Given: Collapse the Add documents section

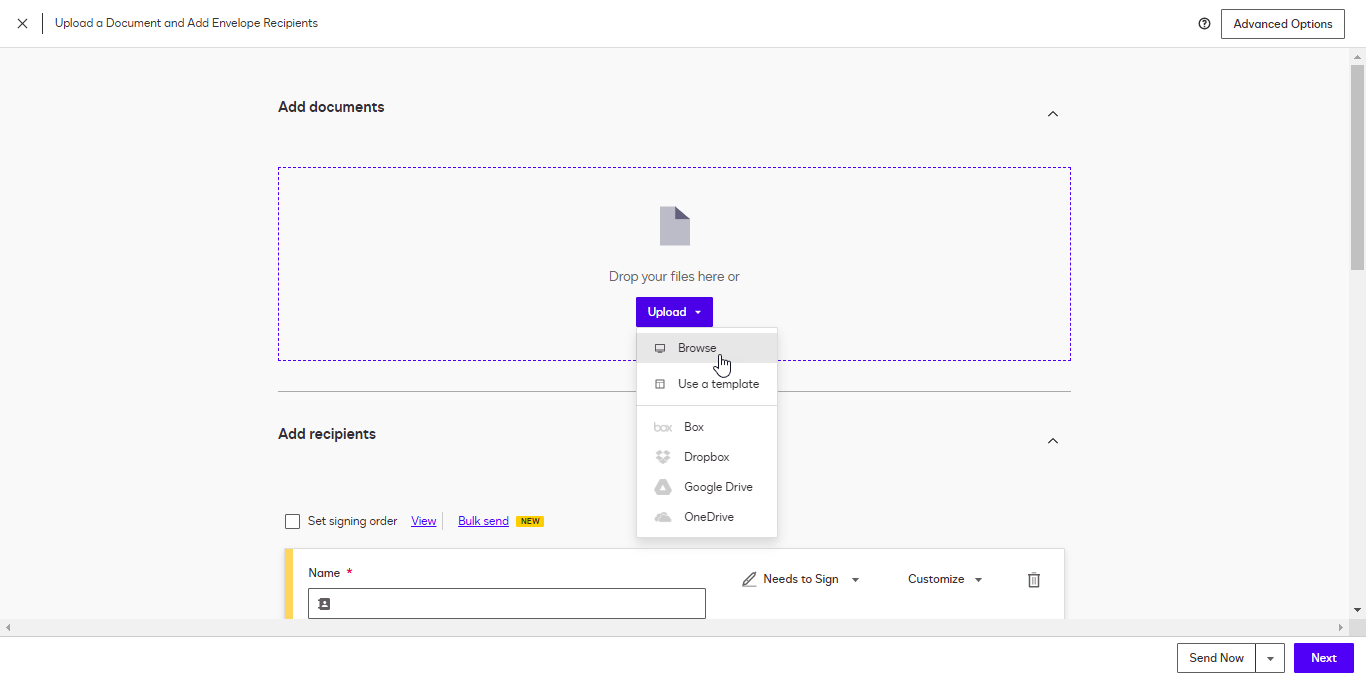Looking at the screenshot, I should 1052,114.
